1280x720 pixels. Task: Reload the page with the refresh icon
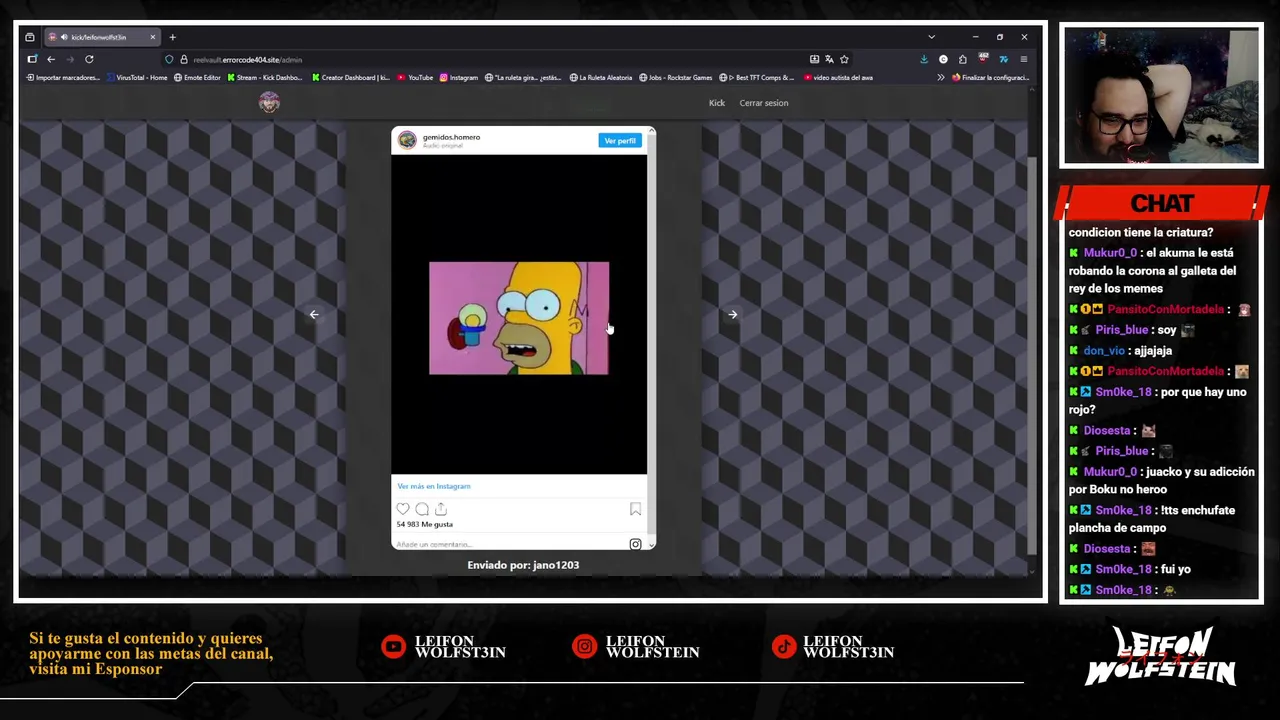[89, 59]
